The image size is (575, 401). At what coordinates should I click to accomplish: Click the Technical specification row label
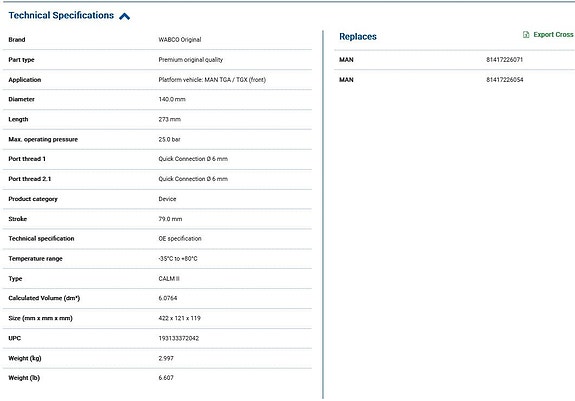pyautogui.click(x=41, y=239)
